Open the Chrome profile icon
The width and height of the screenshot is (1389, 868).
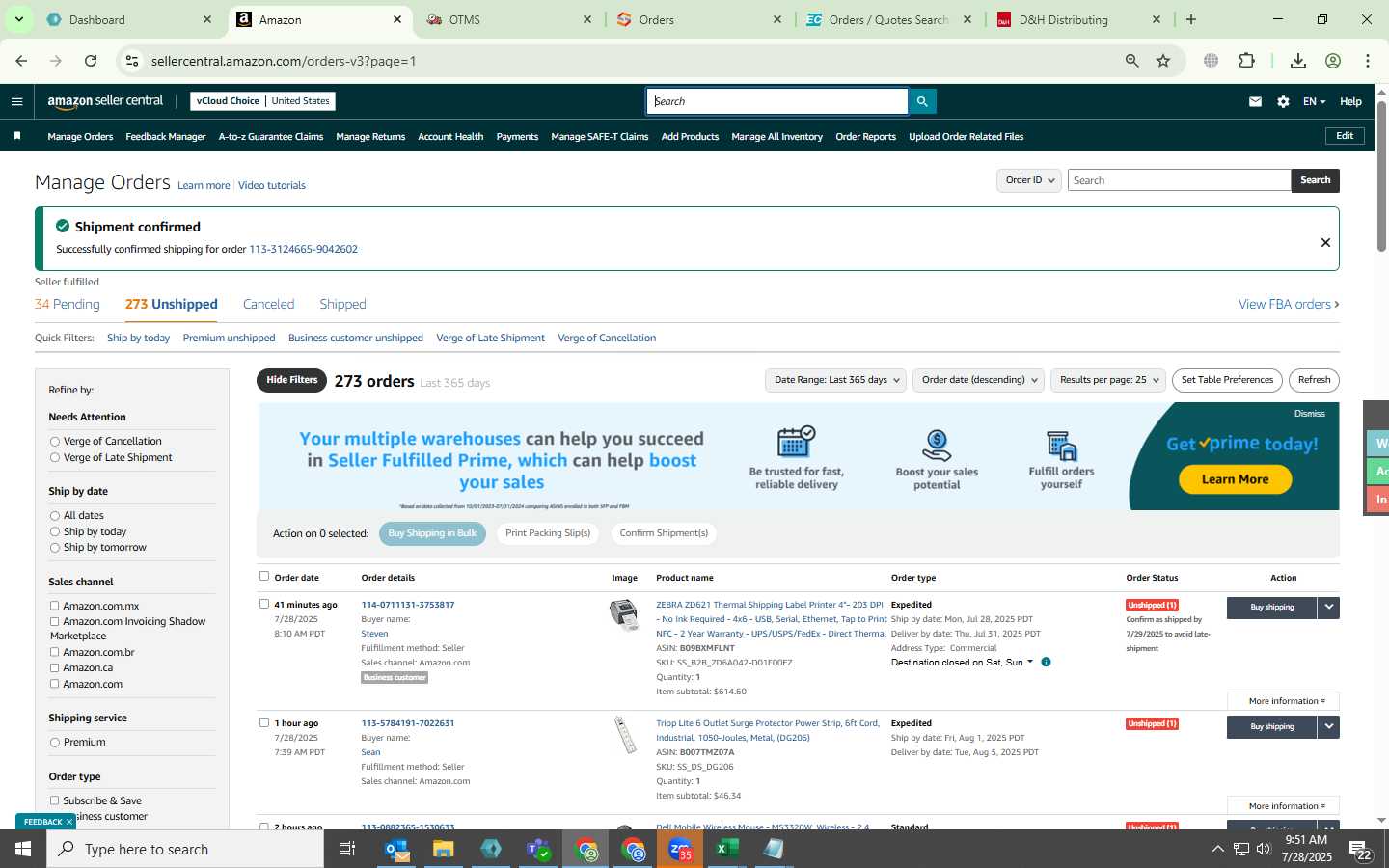[1333, 61]
